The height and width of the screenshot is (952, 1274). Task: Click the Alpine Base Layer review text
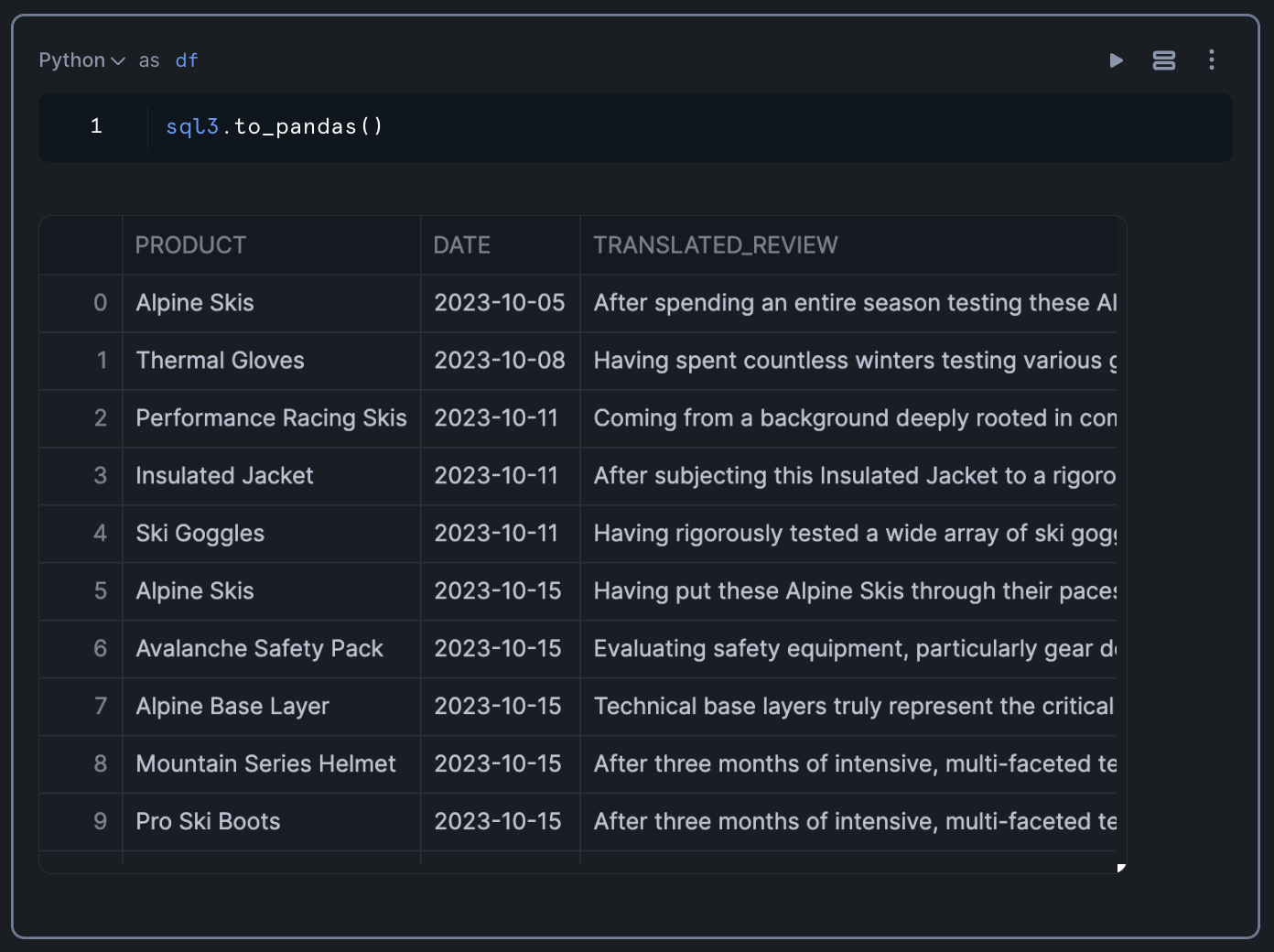tap(853, 707)
